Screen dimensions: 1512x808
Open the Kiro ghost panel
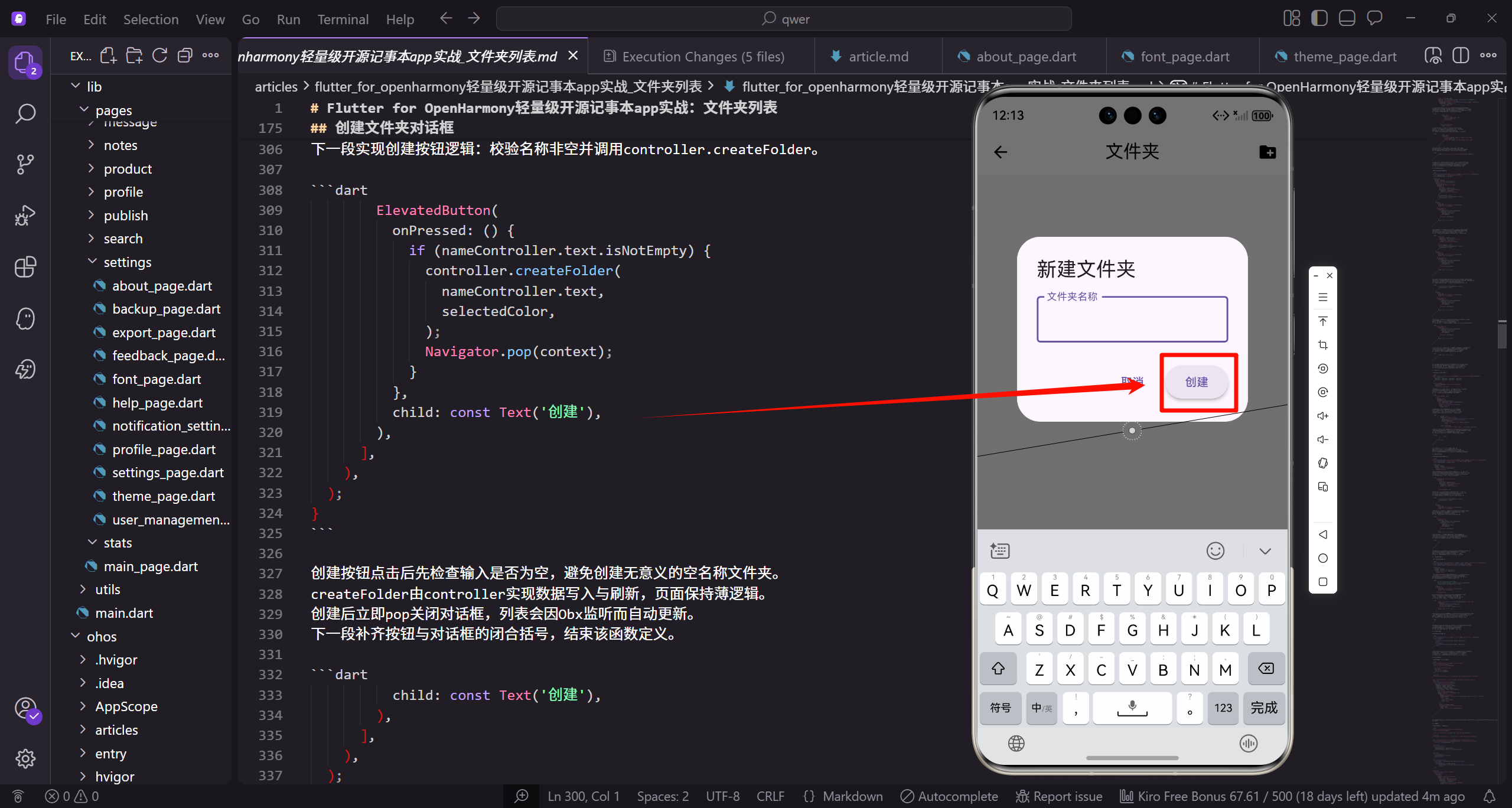pos(25,318)
